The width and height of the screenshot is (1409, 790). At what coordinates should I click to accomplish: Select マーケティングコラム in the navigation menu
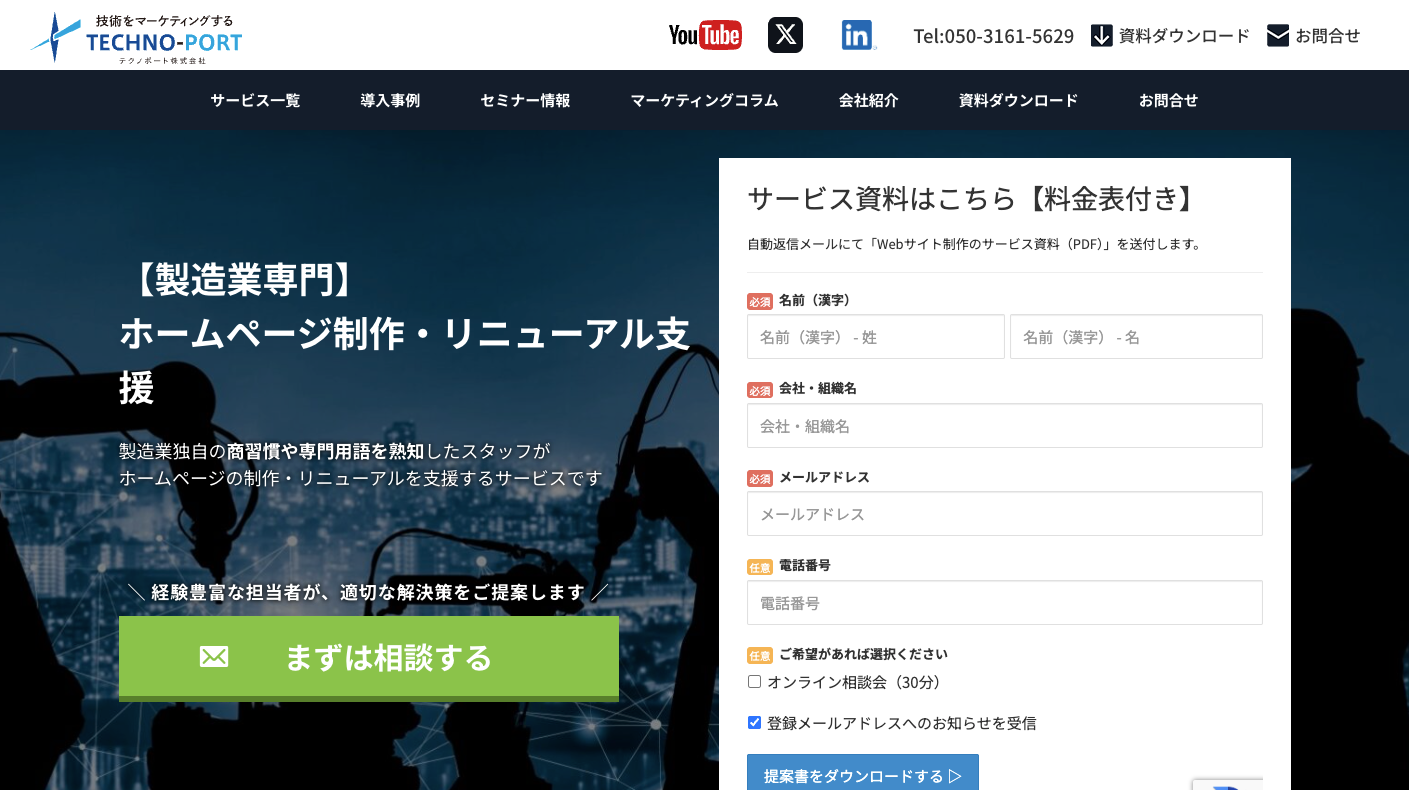click(x=704, y=100)
